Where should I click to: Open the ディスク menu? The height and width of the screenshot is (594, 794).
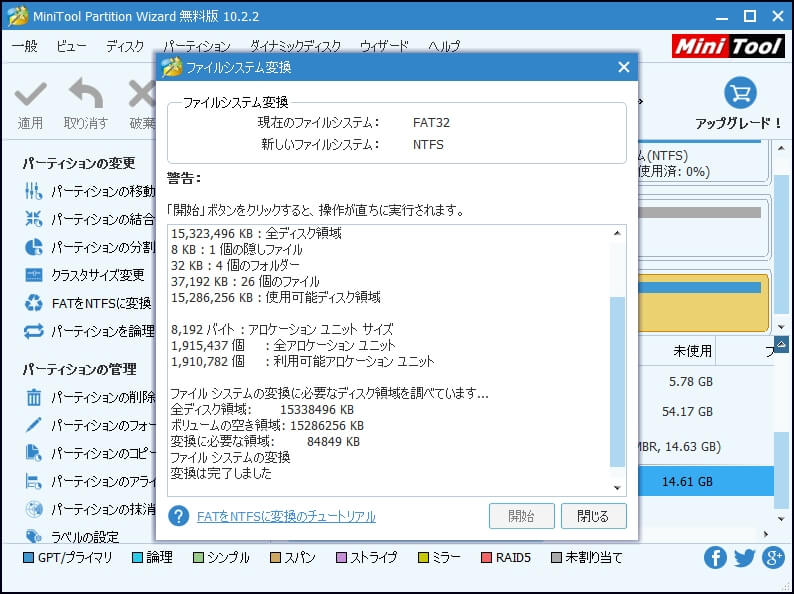coord(125,47)
